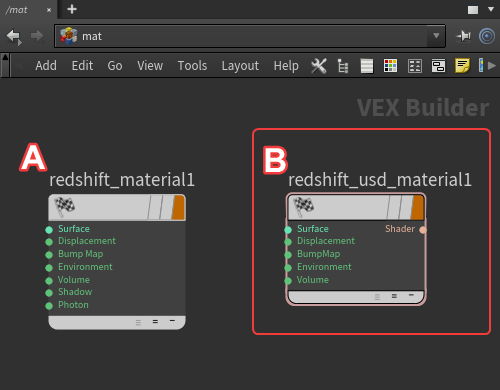500x390 pixels.
Task: Click Surface input of redshift_material1
Action: 49,230
